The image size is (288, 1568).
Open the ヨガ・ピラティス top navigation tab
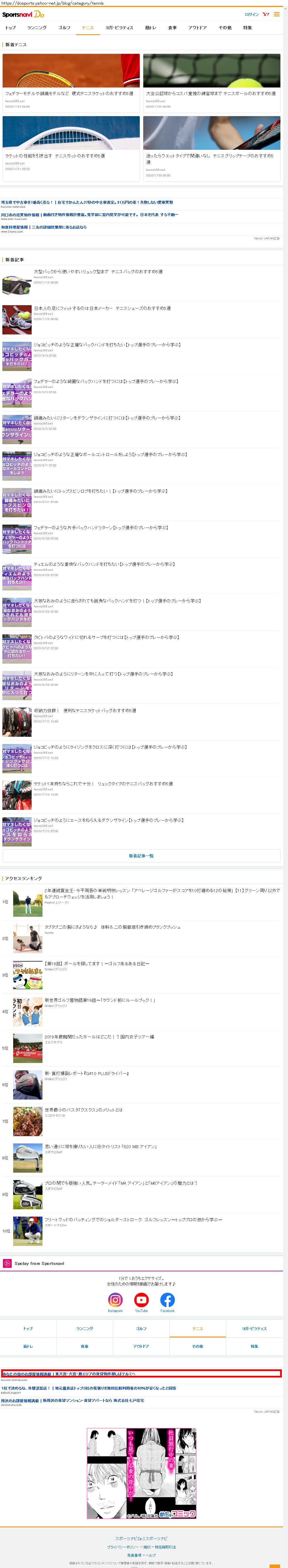[119, 28]
